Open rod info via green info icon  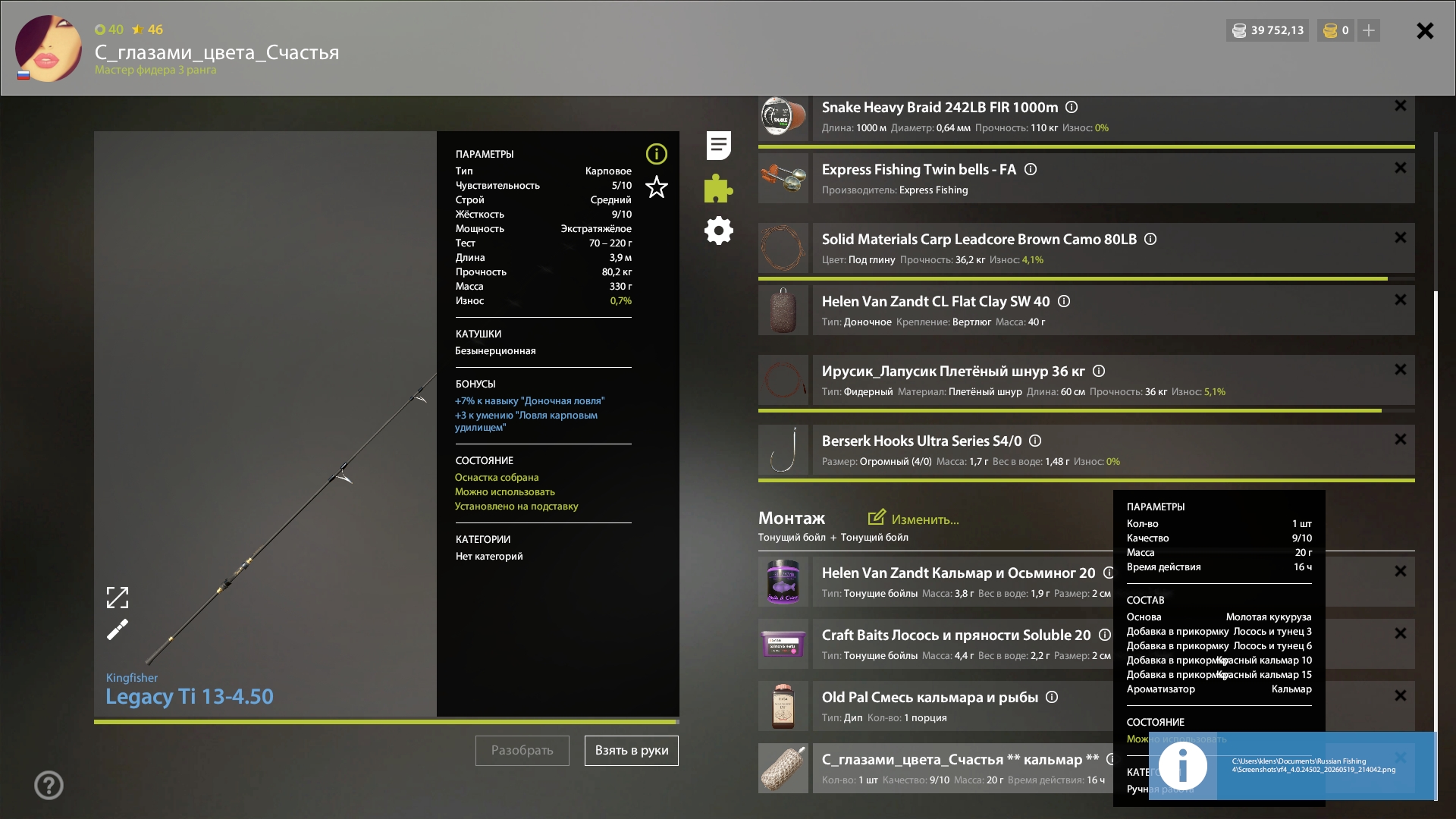657,154
